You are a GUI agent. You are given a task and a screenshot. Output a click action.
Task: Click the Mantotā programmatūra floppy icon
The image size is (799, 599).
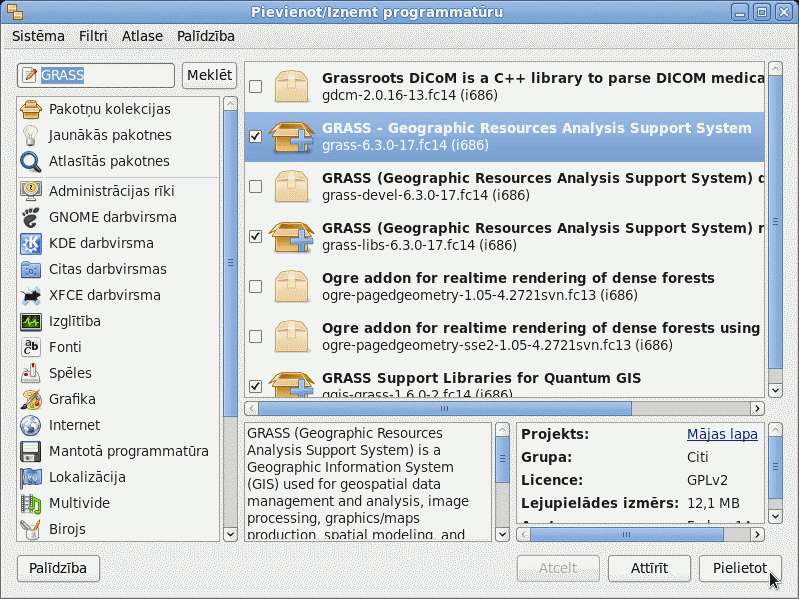(31, 451)
